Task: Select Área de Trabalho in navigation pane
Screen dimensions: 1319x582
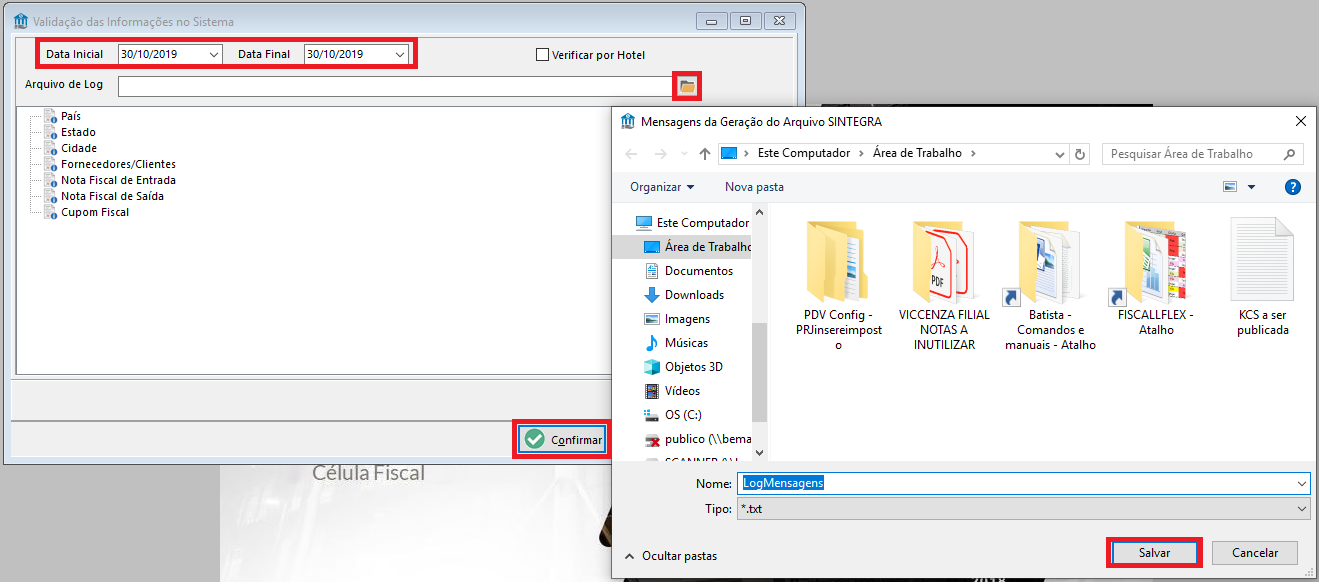Action: pos(697,247)
